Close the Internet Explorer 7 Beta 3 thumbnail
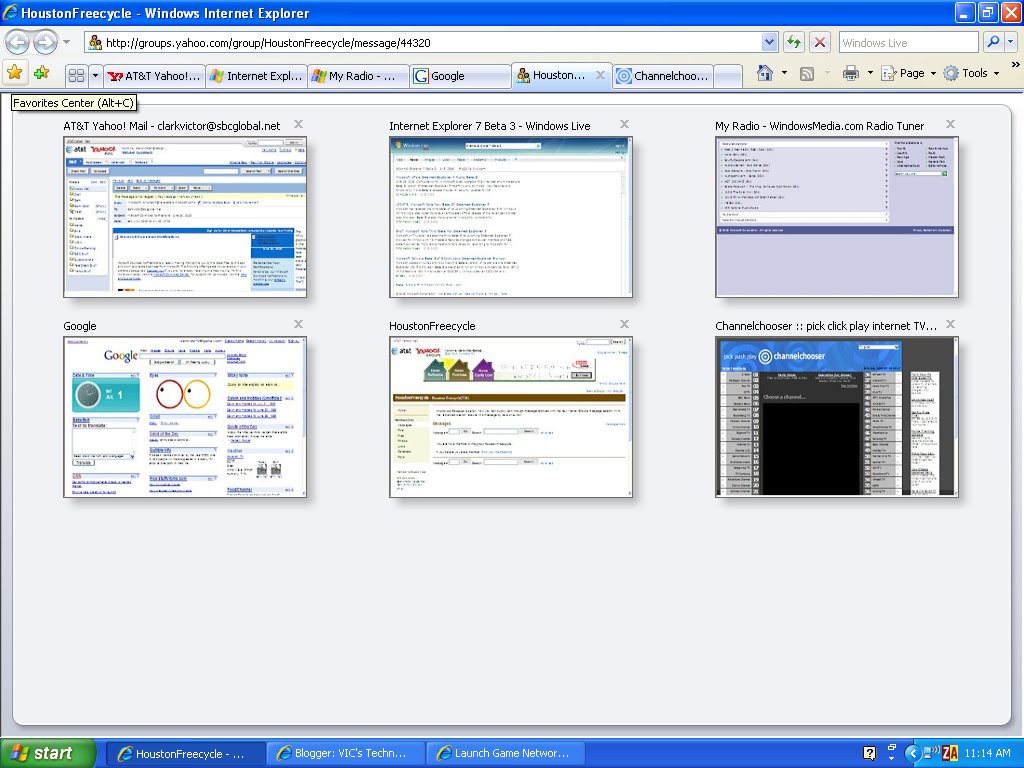1024x768 pixels. coord(624,124)
